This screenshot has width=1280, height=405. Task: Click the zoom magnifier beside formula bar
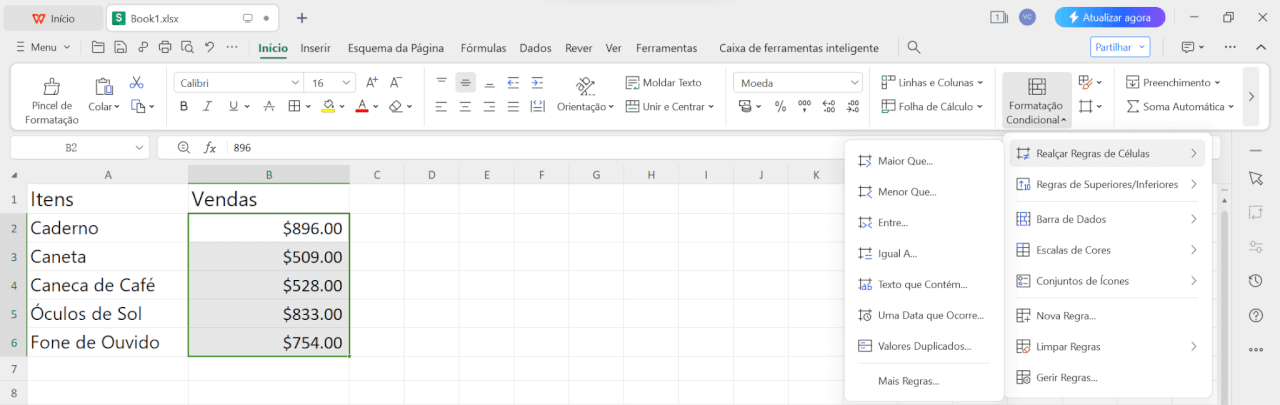coord(183,147)
